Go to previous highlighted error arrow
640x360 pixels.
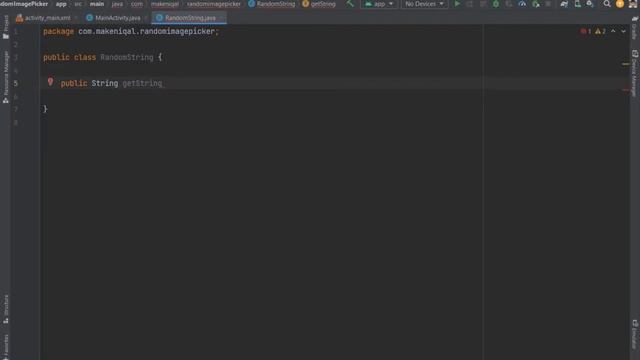pyautogui.click(x=613, y=31)
